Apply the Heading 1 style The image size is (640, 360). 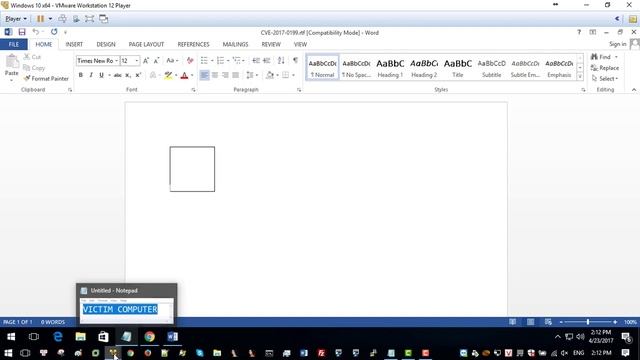[390, 68]
